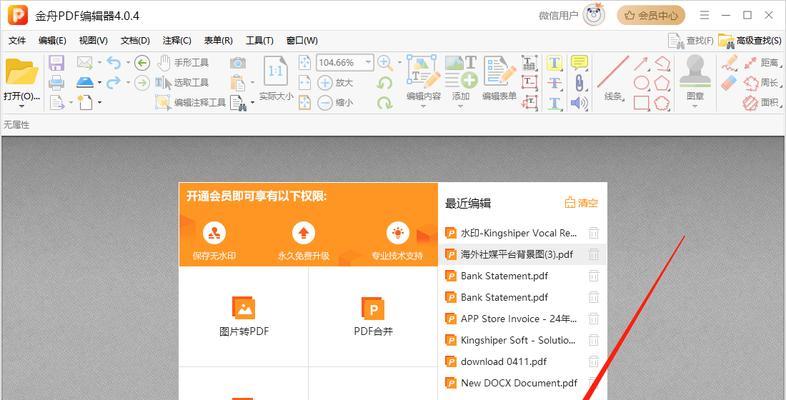Expand the stamp (图章) dropdown arrow

(x=695, y=106)
